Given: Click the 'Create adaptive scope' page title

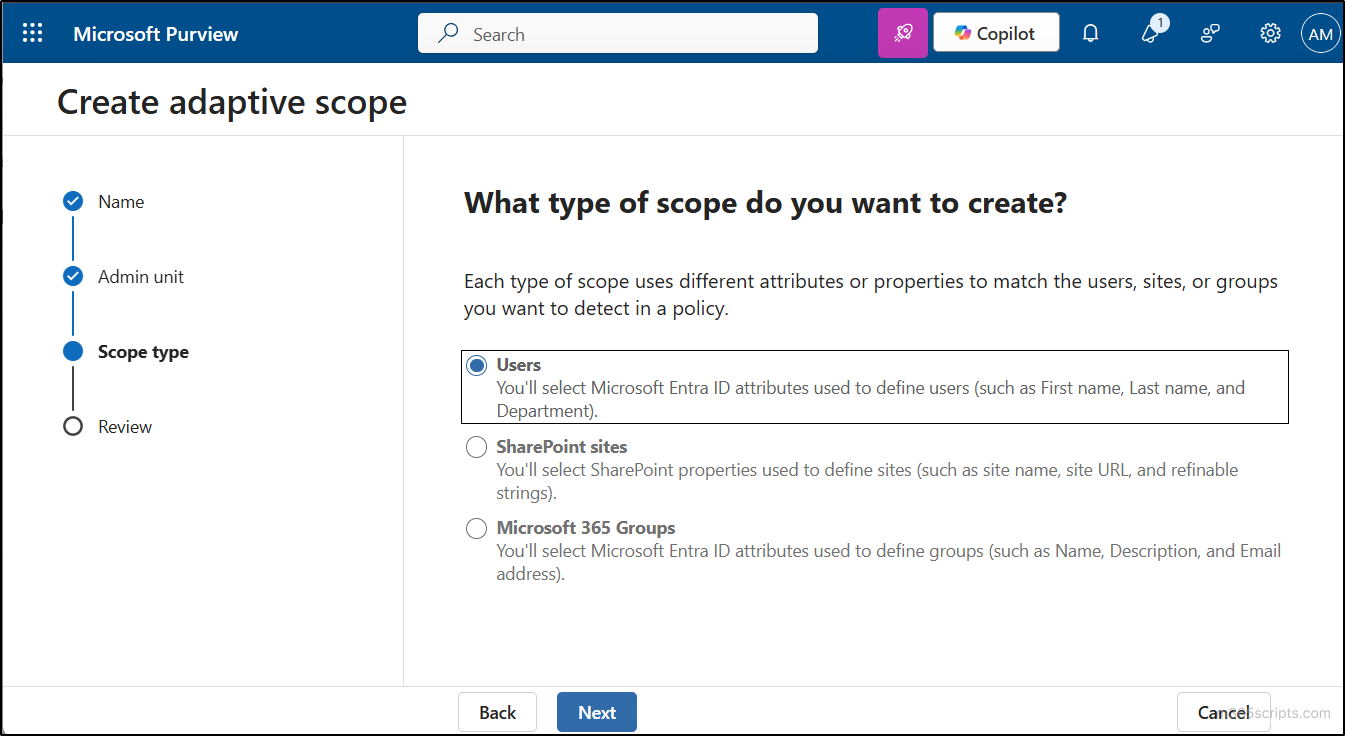Looking at the screenshot, I should 232,102.
